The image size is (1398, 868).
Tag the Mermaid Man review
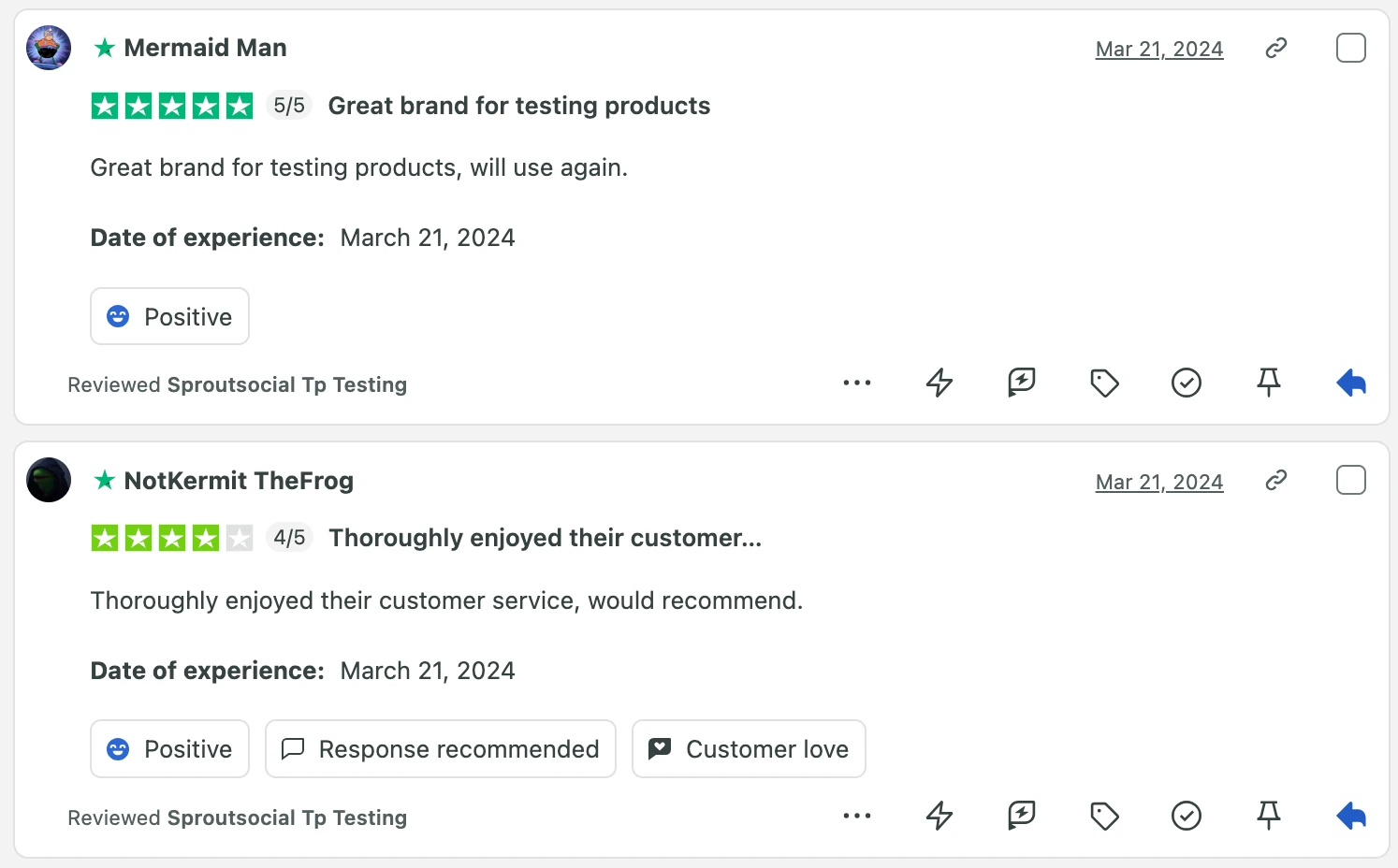point(1104,383)
